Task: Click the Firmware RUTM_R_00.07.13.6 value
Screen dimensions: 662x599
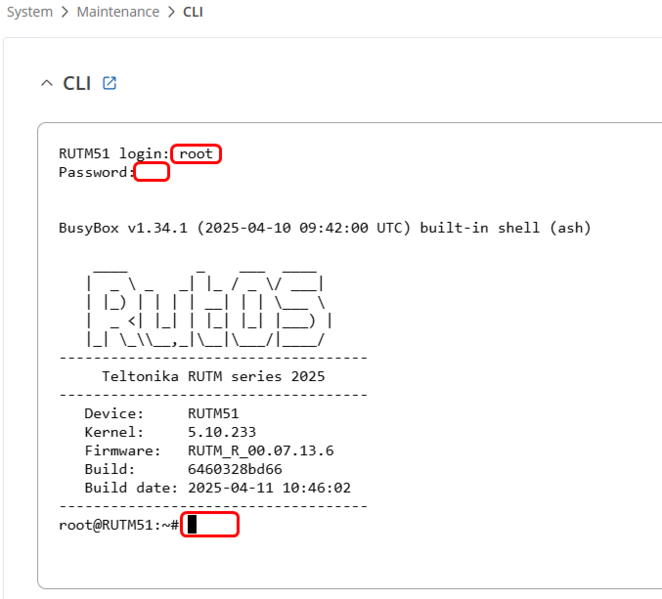Action: coord(261,450)
